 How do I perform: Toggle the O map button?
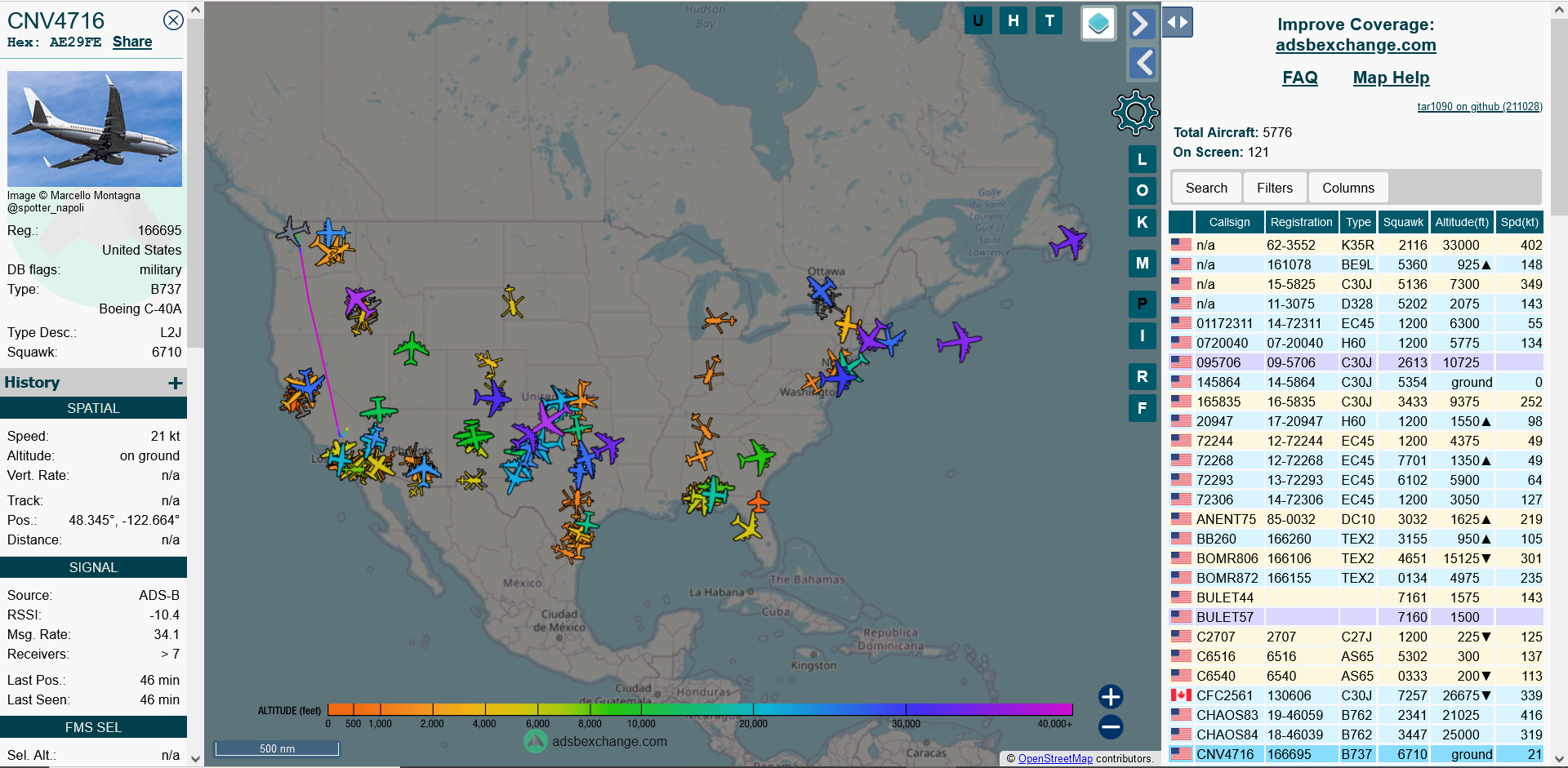(1142, 190)
